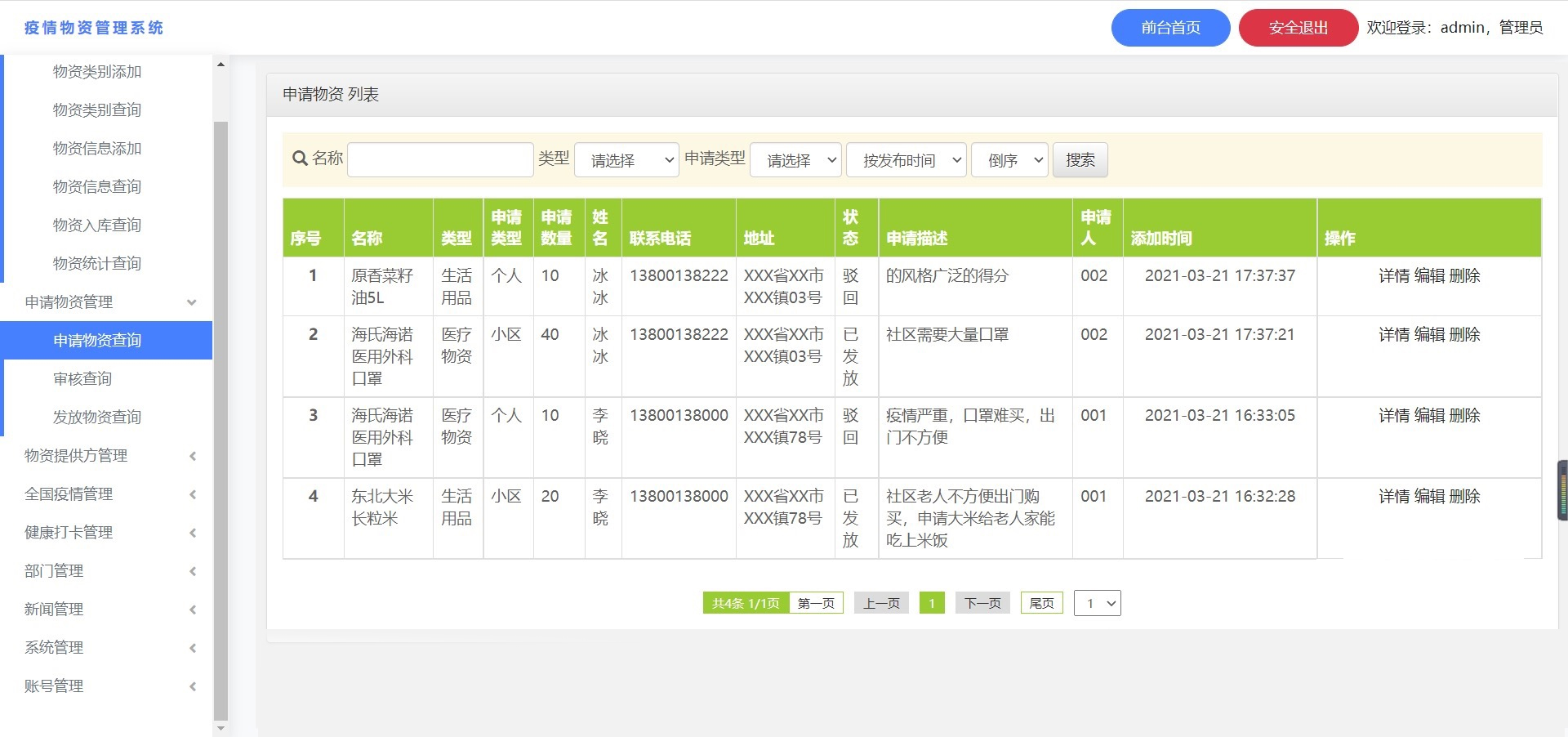Expand the 系统管理 menu section

coord(106,647)
